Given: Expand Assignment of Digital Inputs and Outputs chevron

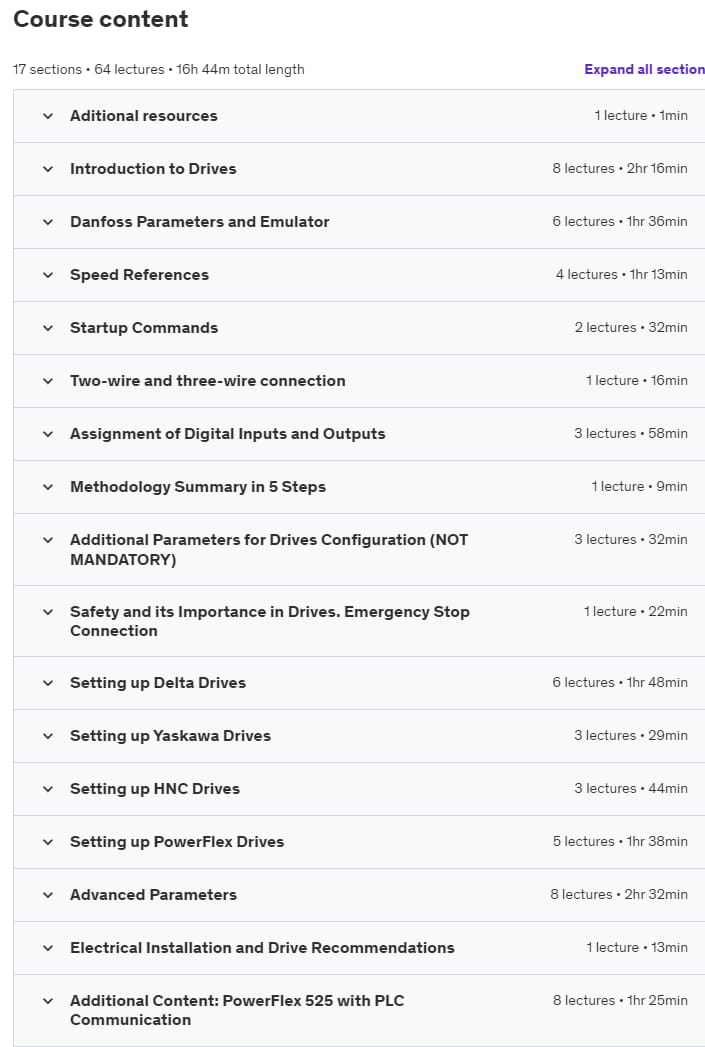Looking at the screenshot, I should pos(48,434).
